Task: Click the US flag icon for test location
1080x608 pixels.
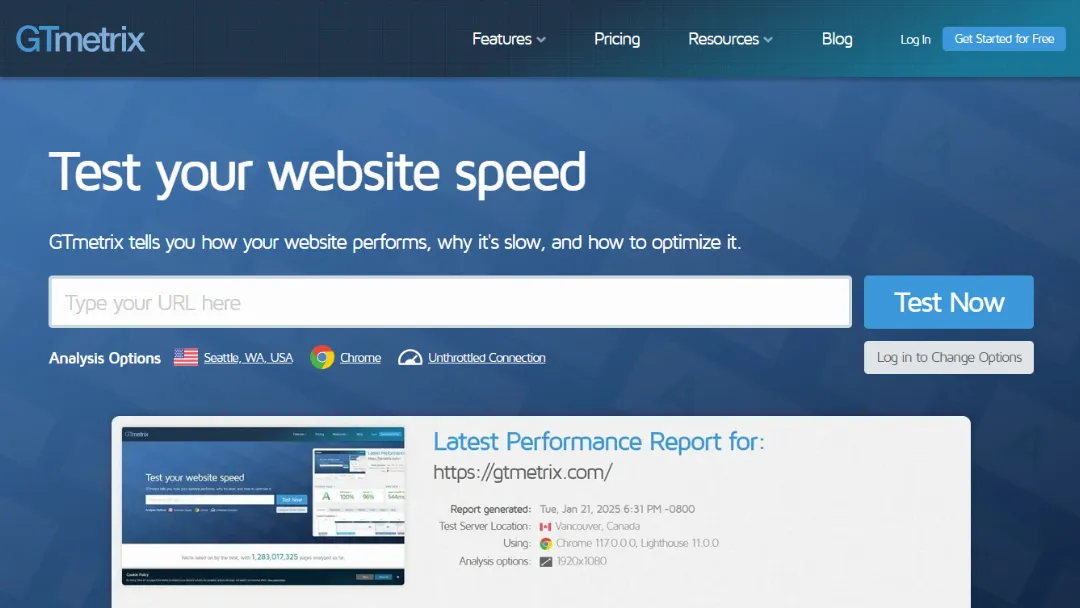Action: [x=185, y=357]
